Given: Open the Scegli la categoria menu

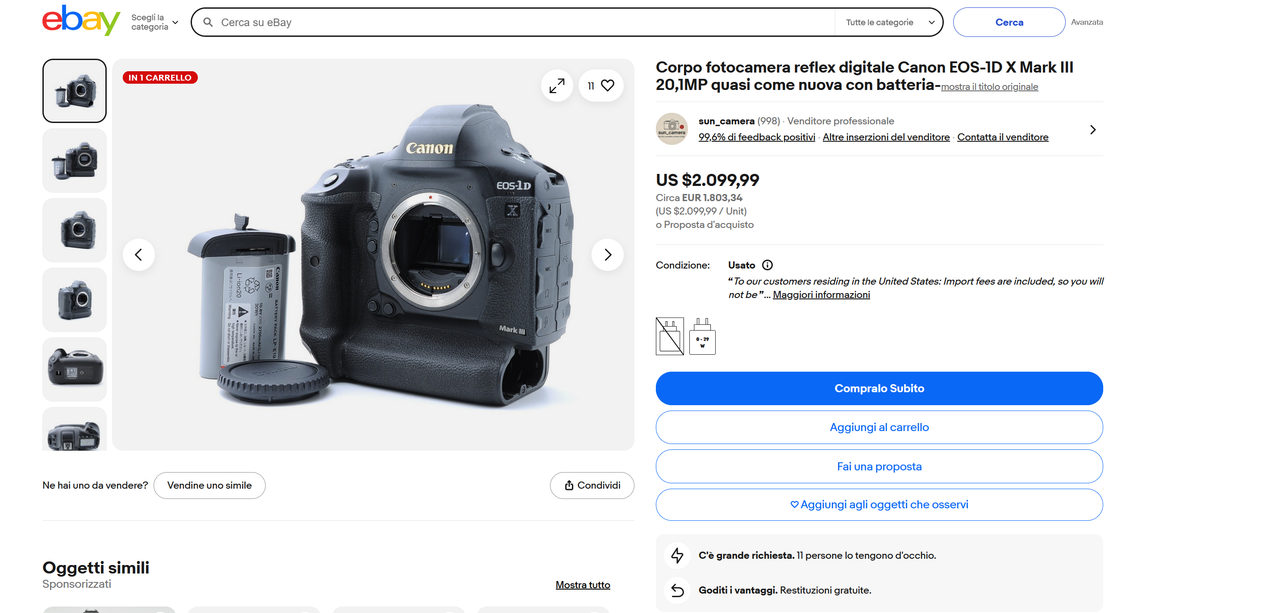Looking at the screenshot, I should tap(155, 22).
